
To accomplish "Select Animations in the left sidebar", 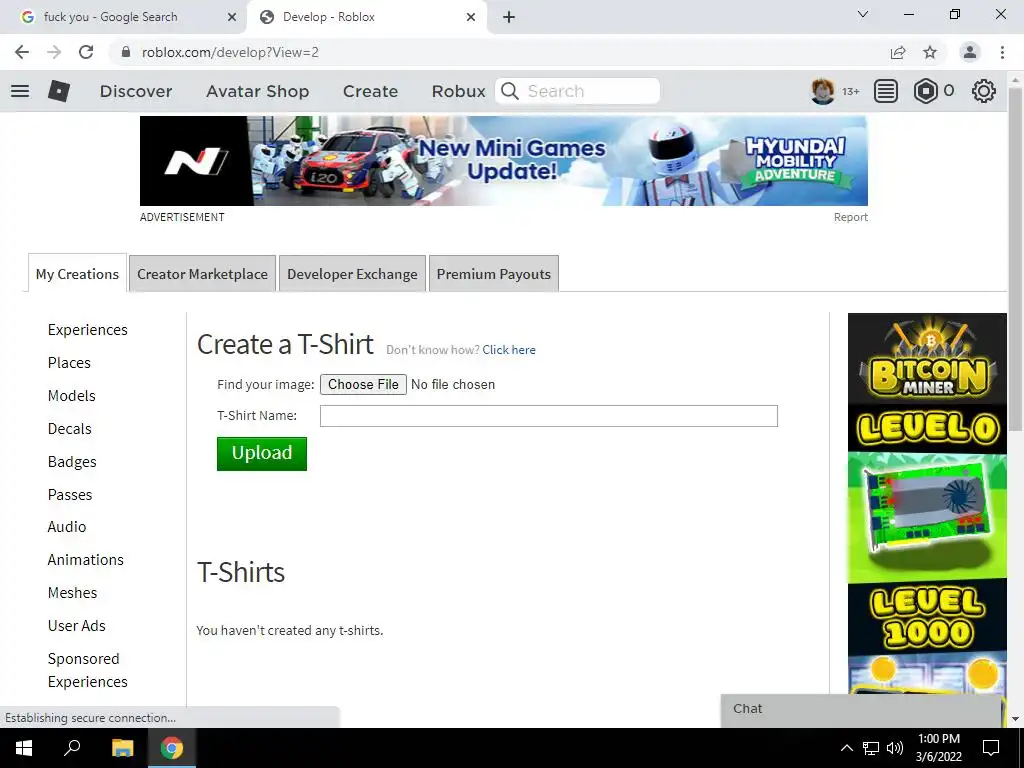I will pos(86,560).
